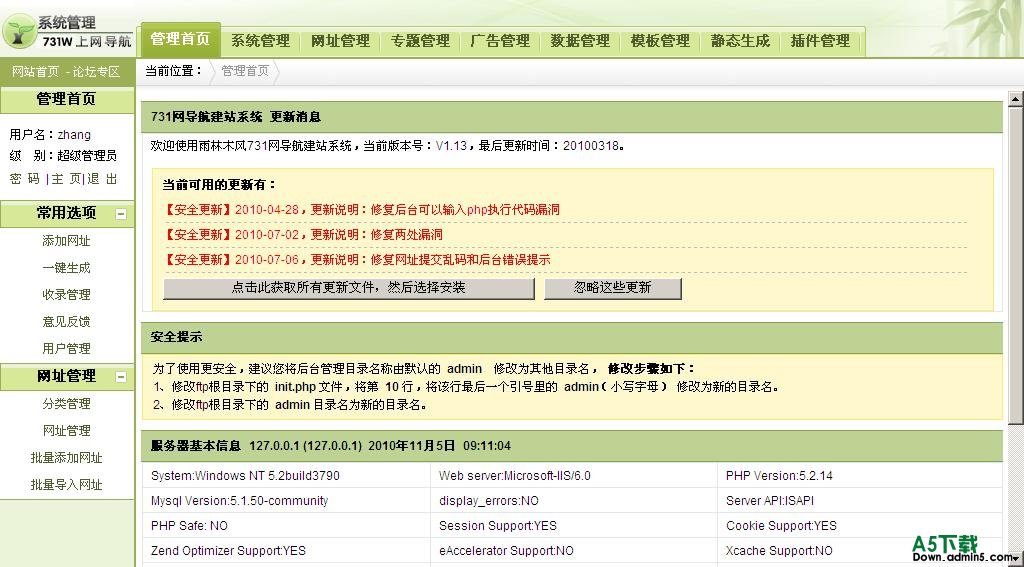Screen dimensions: 1024x567
Task: Open 分类管理 in sidebar
Action: coord(67,404)
